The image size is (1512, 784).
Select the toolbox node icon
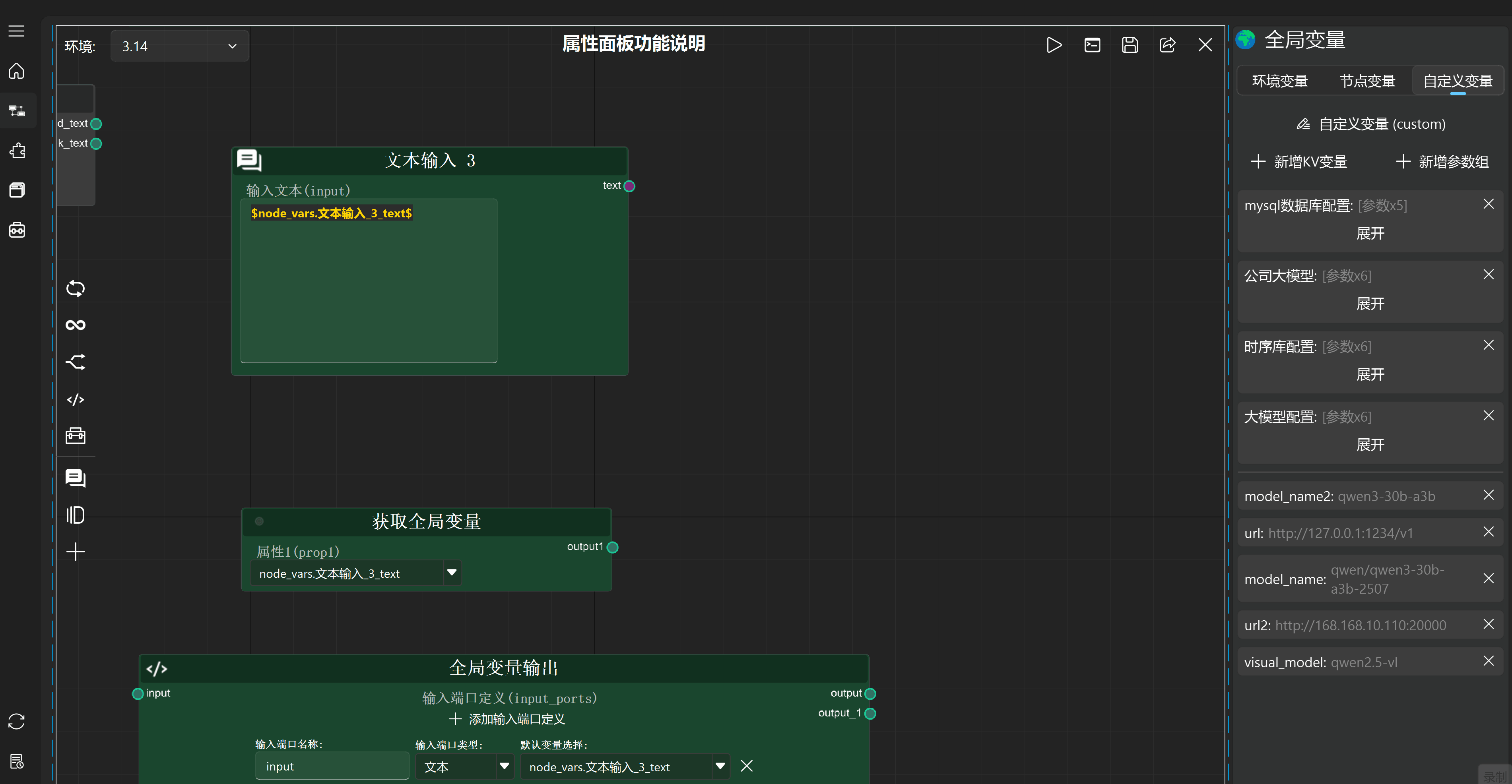click(x=75, y=436)
